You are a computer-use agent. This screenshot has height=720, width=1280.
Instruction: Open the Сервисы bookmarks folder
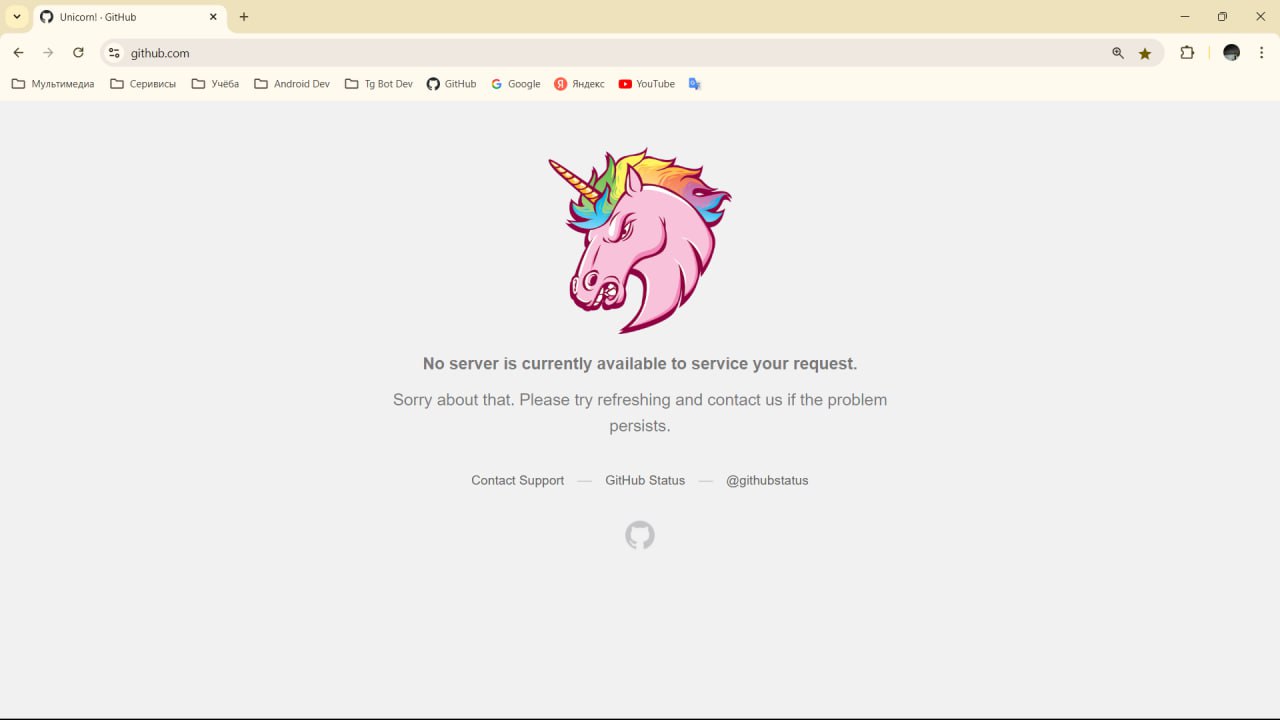pyautogui.click(x=143, y=84)
